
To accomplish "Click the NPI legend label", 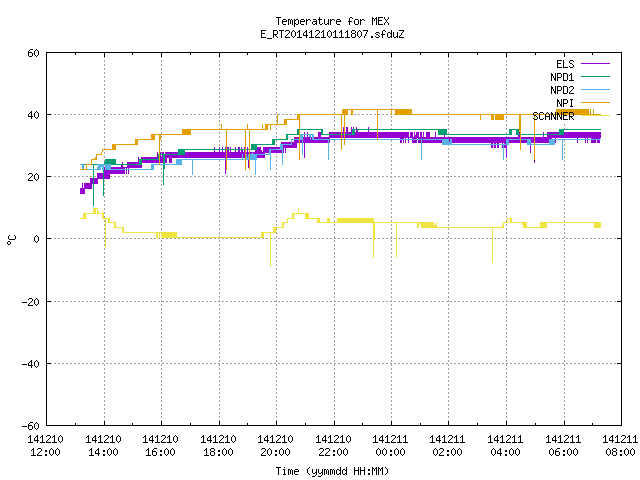I will click(x=565, y=103).
